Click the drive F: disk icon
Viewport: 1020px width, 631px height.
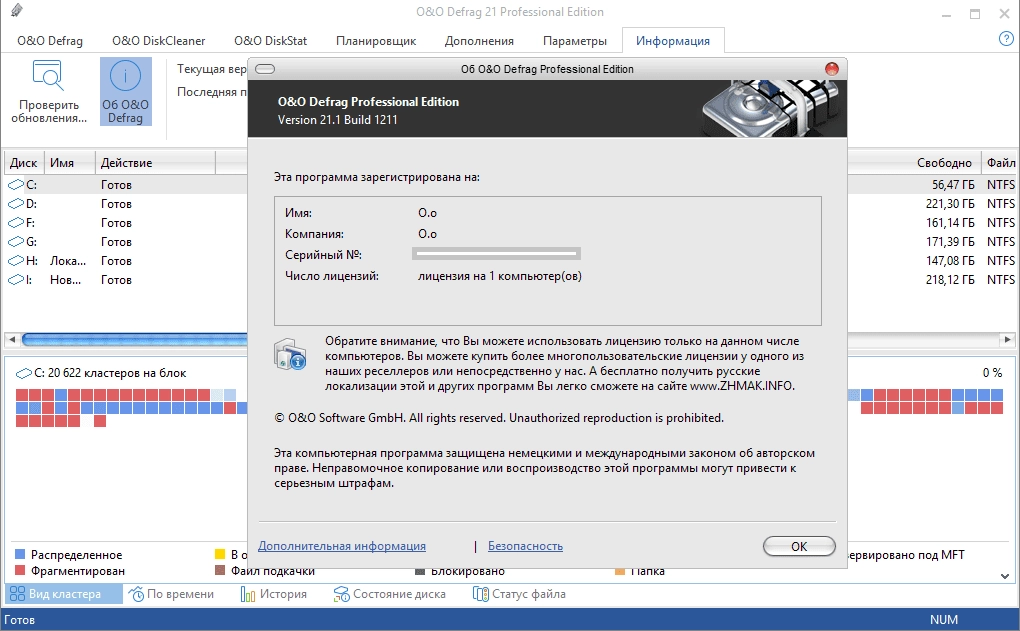click(x=16, y=222)
